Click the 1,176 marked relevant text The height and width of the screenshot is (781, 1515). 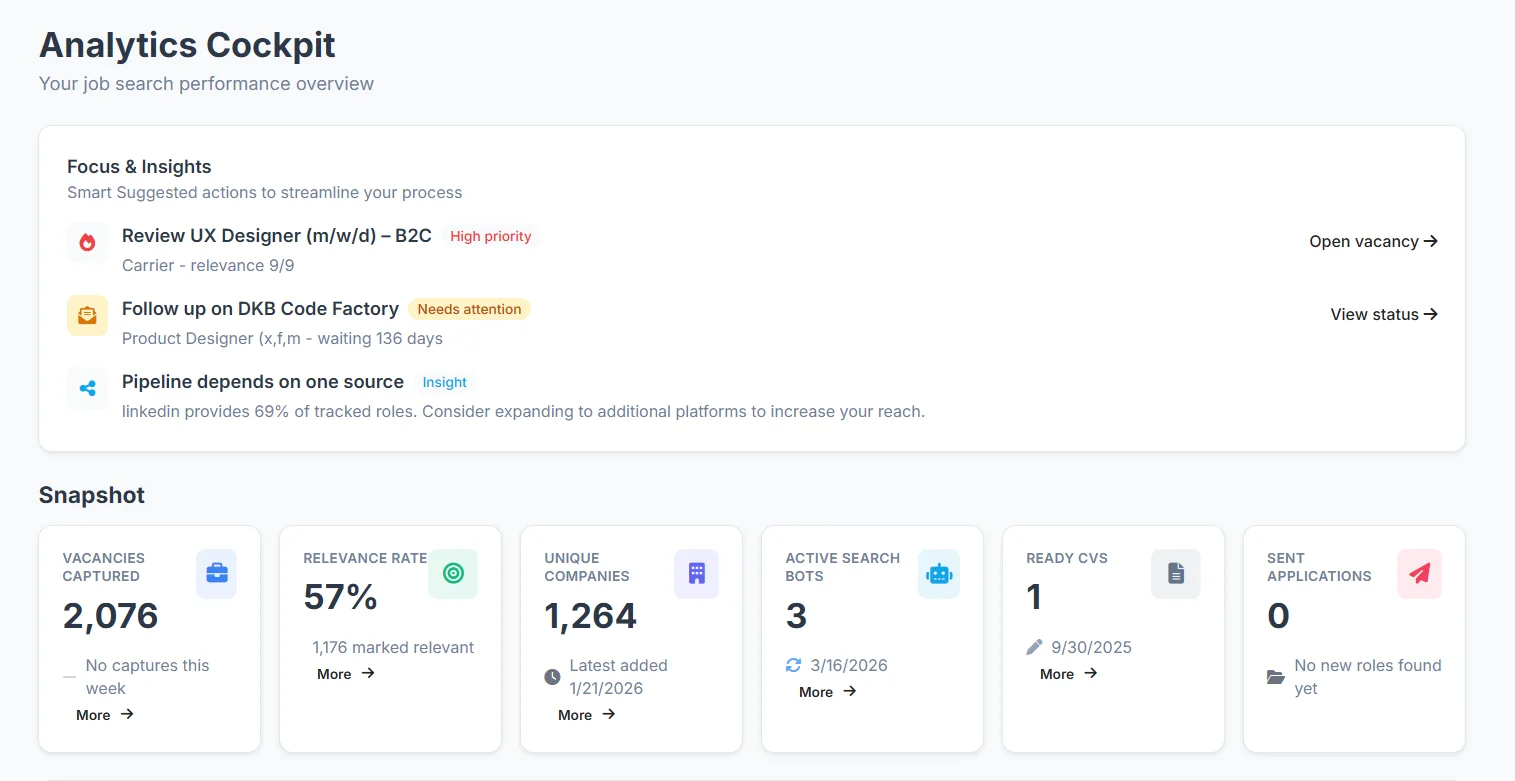(x=393, y=647)
